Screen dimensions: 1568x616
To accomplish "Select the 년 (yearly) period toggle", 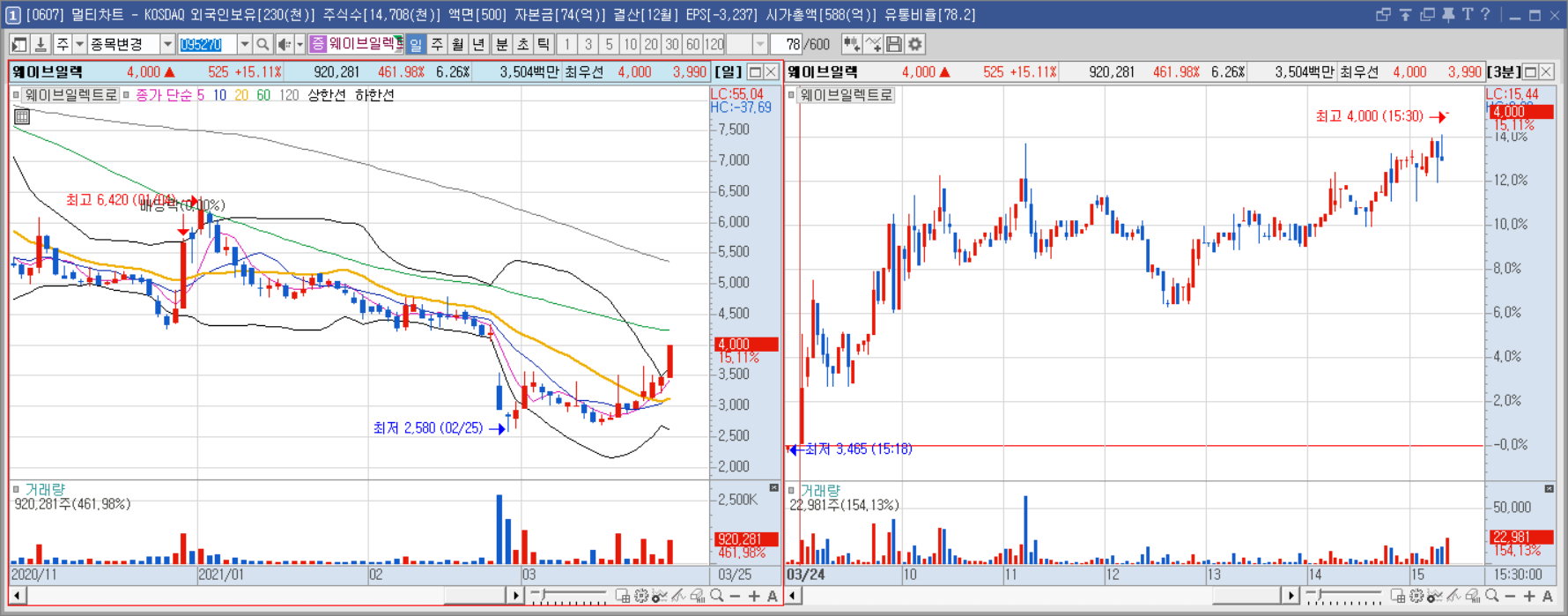I will pos(479,44).
